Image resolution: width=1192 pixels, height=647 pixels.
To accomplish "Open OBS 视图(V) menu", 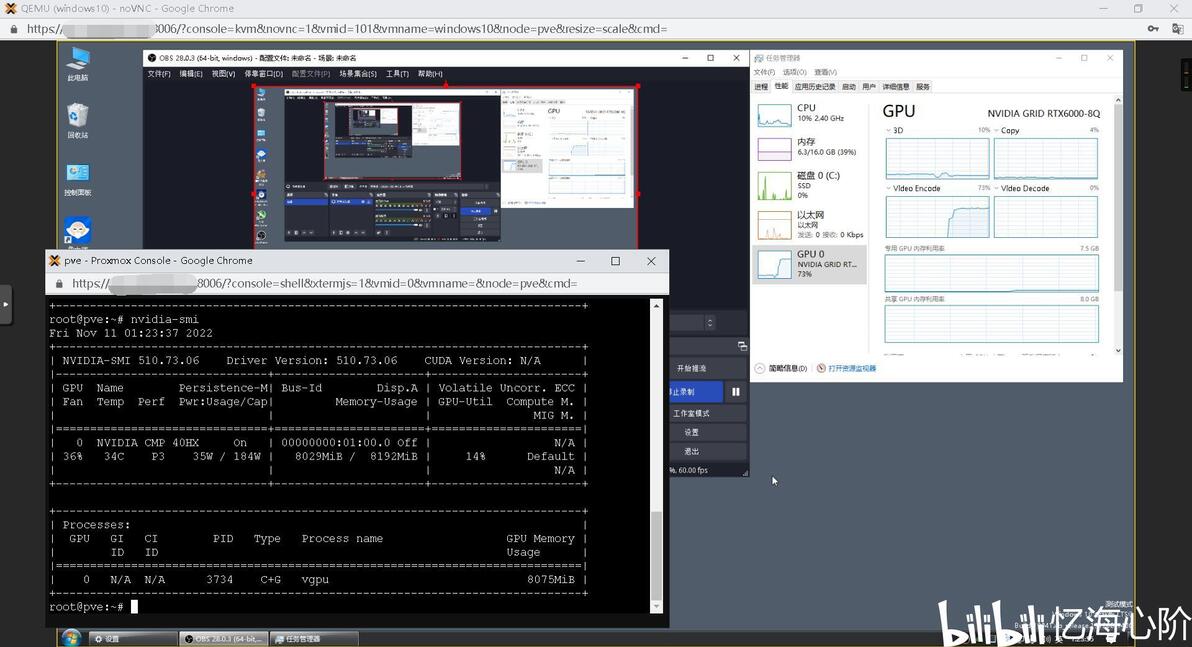I will [x=223, y=74].
